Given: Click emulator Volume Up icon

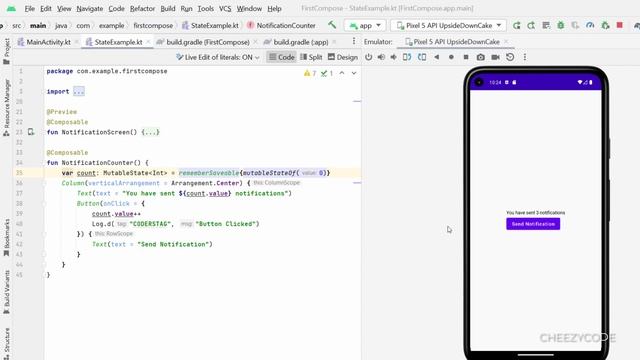Looking at the screenshot, I should (x=381, y=57).
